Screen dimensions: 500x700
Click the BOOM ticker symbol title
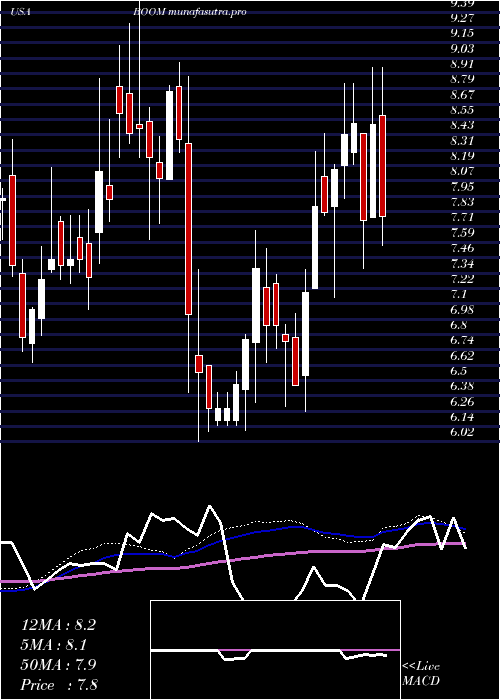[x=150, y=12]
